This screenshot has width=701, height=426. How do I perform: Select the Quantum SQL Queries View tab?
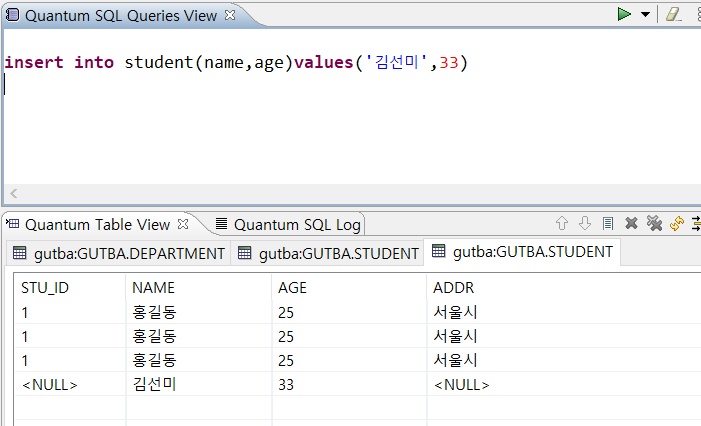coord(121,16)
